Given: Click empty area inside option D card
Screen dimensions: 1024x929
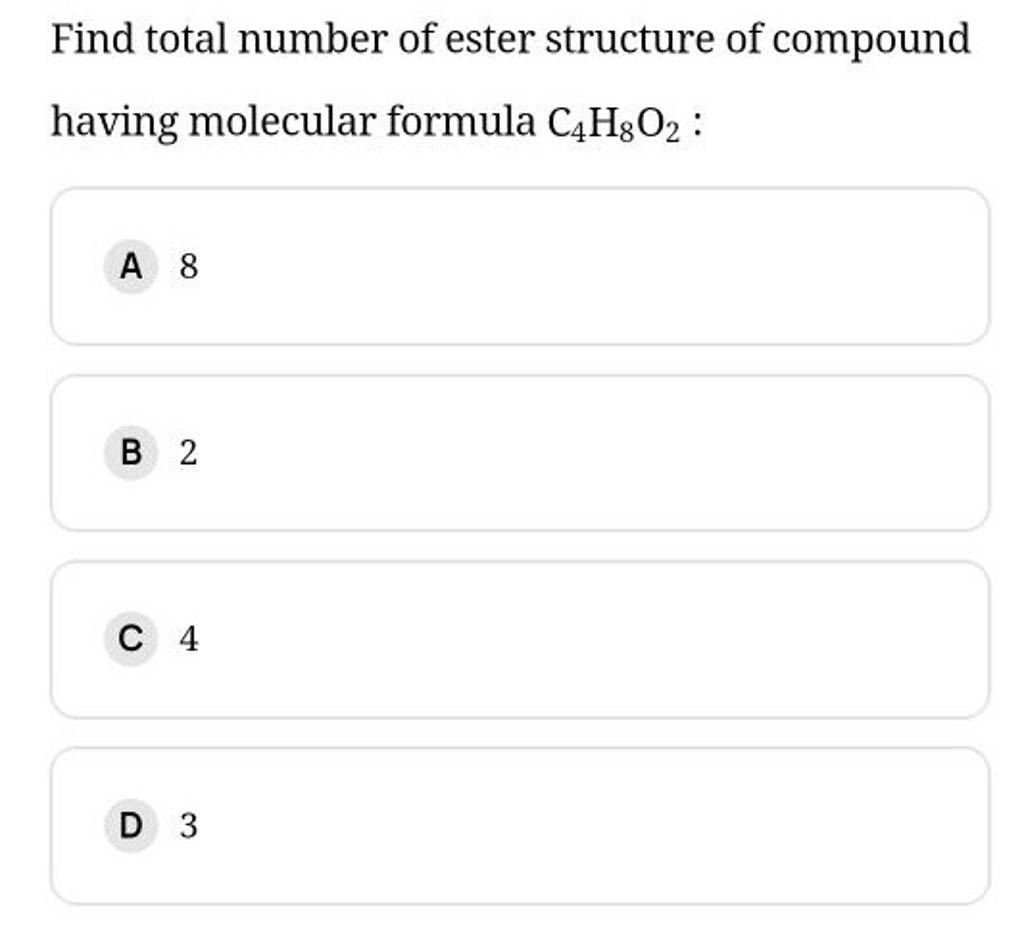Looking at the screenshot, I should coord(588,825).
